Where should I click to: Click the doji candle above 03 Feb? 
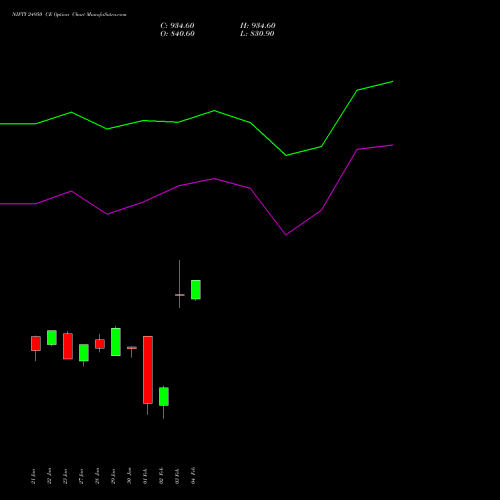click(x=180, y=295)
